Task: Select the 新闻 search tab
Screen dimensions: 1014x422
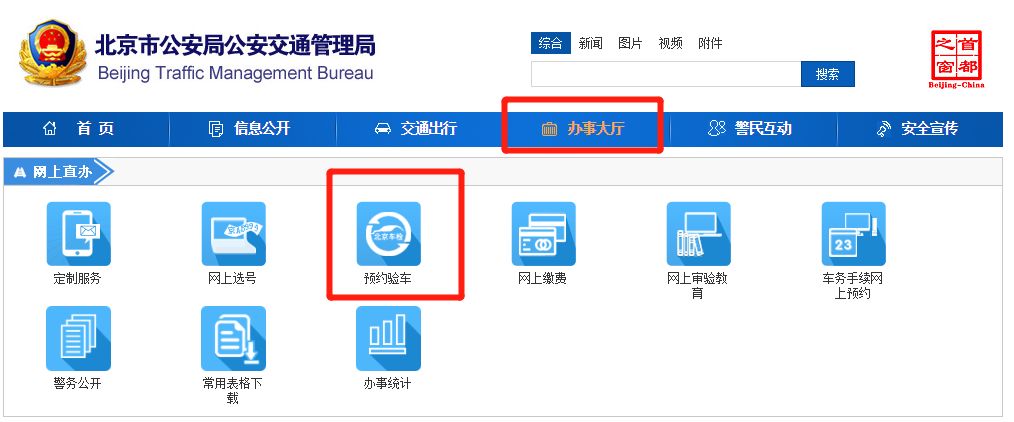Action: pyautogui.click(x=590, y=43)
